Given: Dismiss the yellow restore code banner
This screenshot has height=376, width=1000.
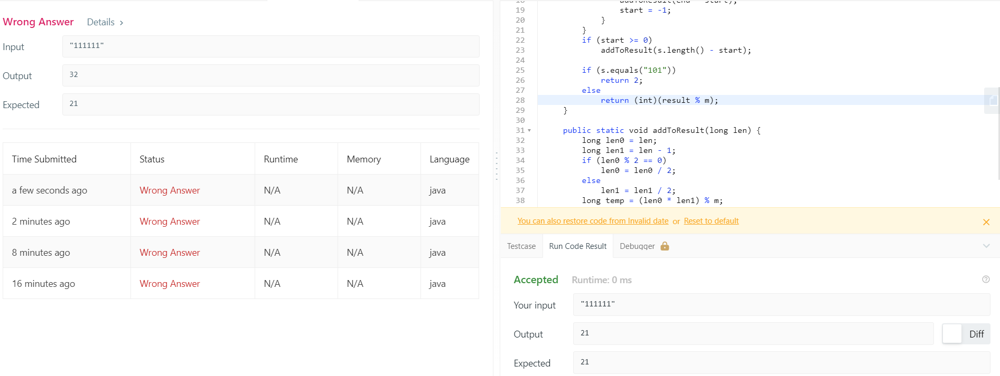Looking at the screenshot, I should pyautogui.click(x=986, y=222).
